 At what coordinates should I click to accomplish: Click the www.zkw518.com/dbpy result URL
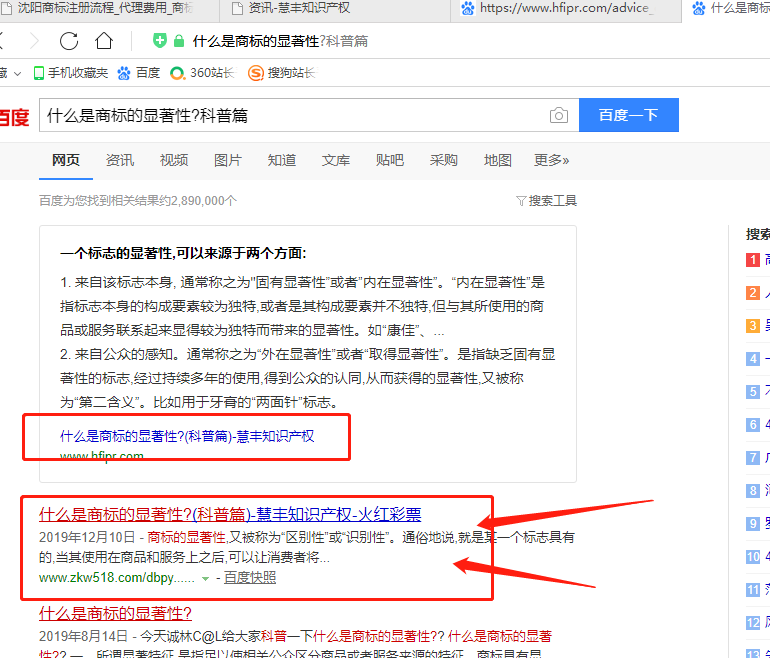[117, 577]
